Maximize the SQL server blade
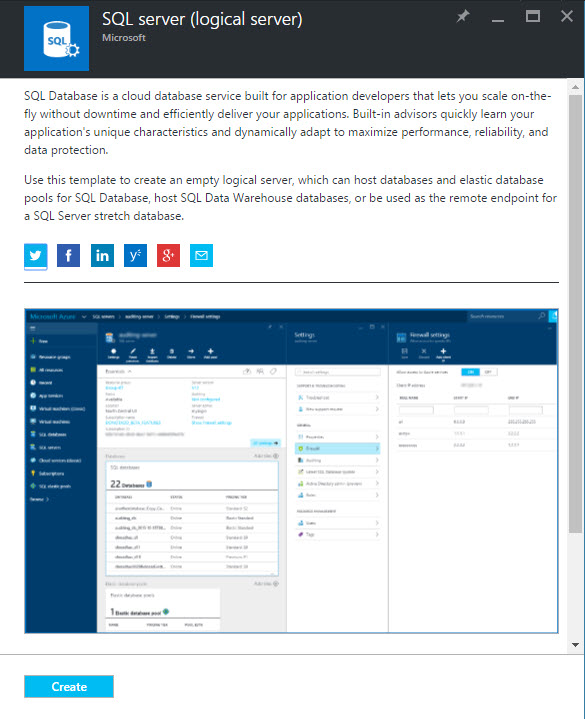Screen dimensions: 585x719 pyautogui.click(x=533, y=17)
